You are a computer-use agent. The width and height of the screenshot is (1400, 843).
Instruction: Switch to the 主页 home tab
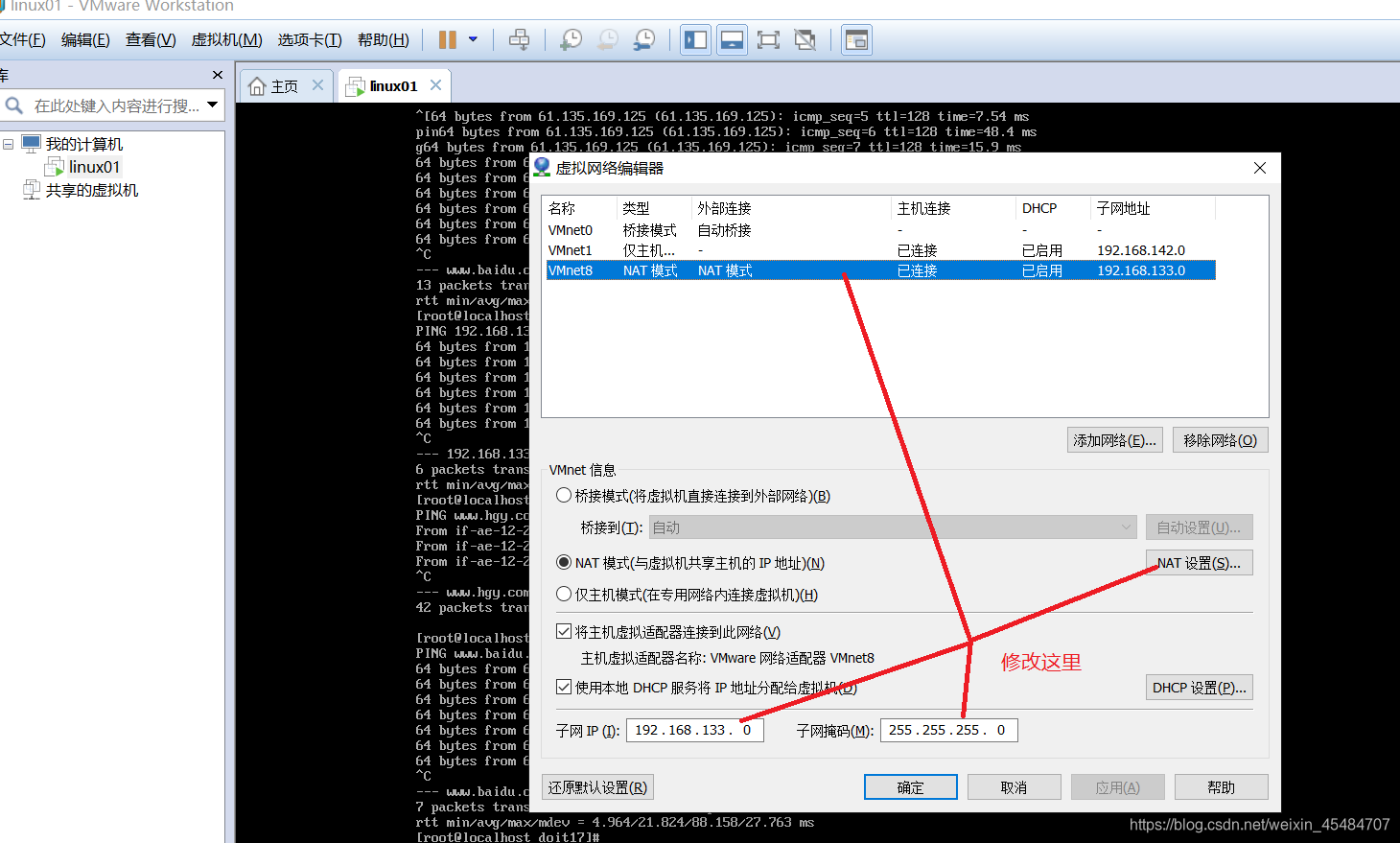pos(286,86)
